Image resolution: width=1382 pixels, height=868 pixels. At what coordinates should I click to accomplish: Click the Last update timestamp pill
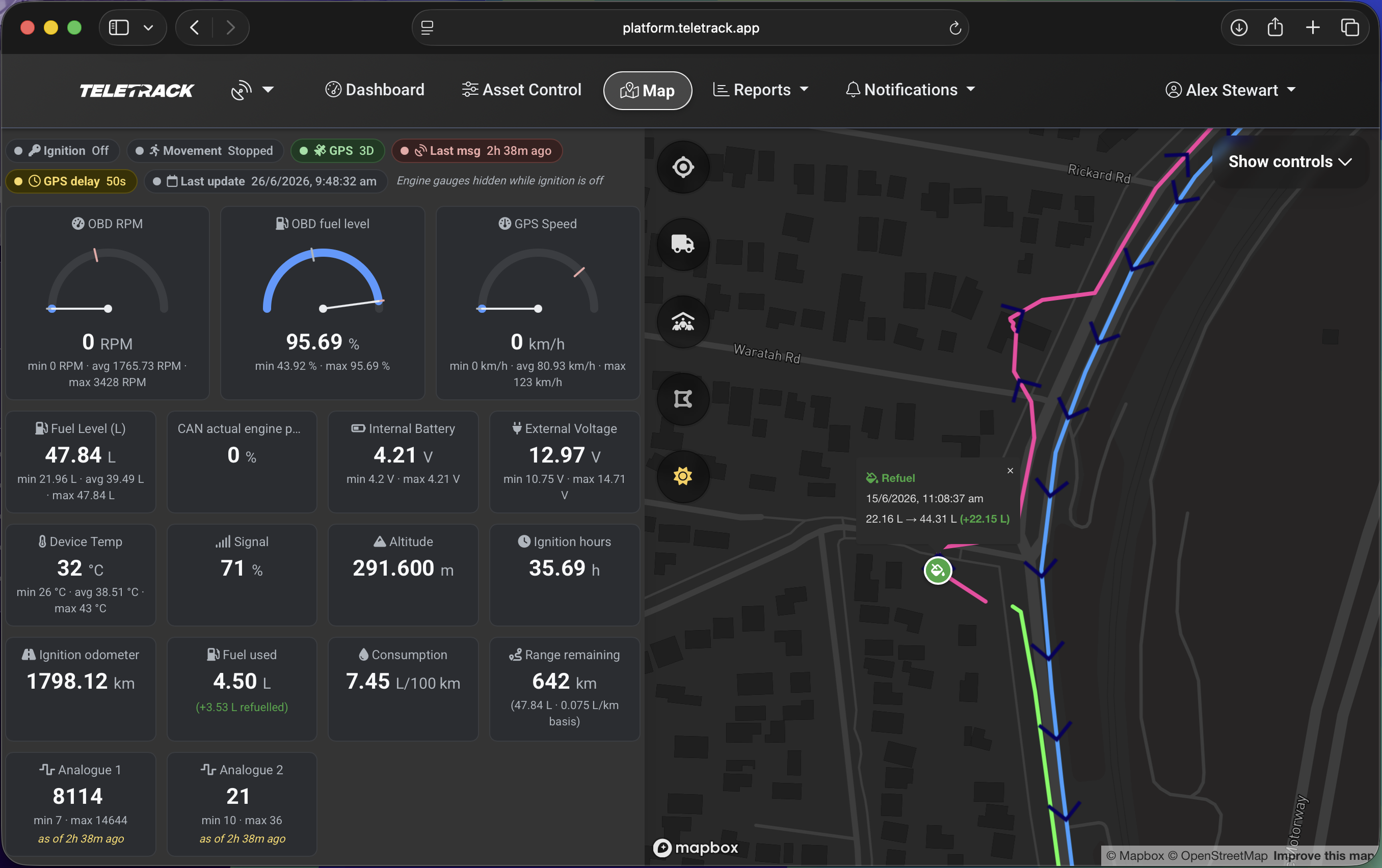click(265, 181)
